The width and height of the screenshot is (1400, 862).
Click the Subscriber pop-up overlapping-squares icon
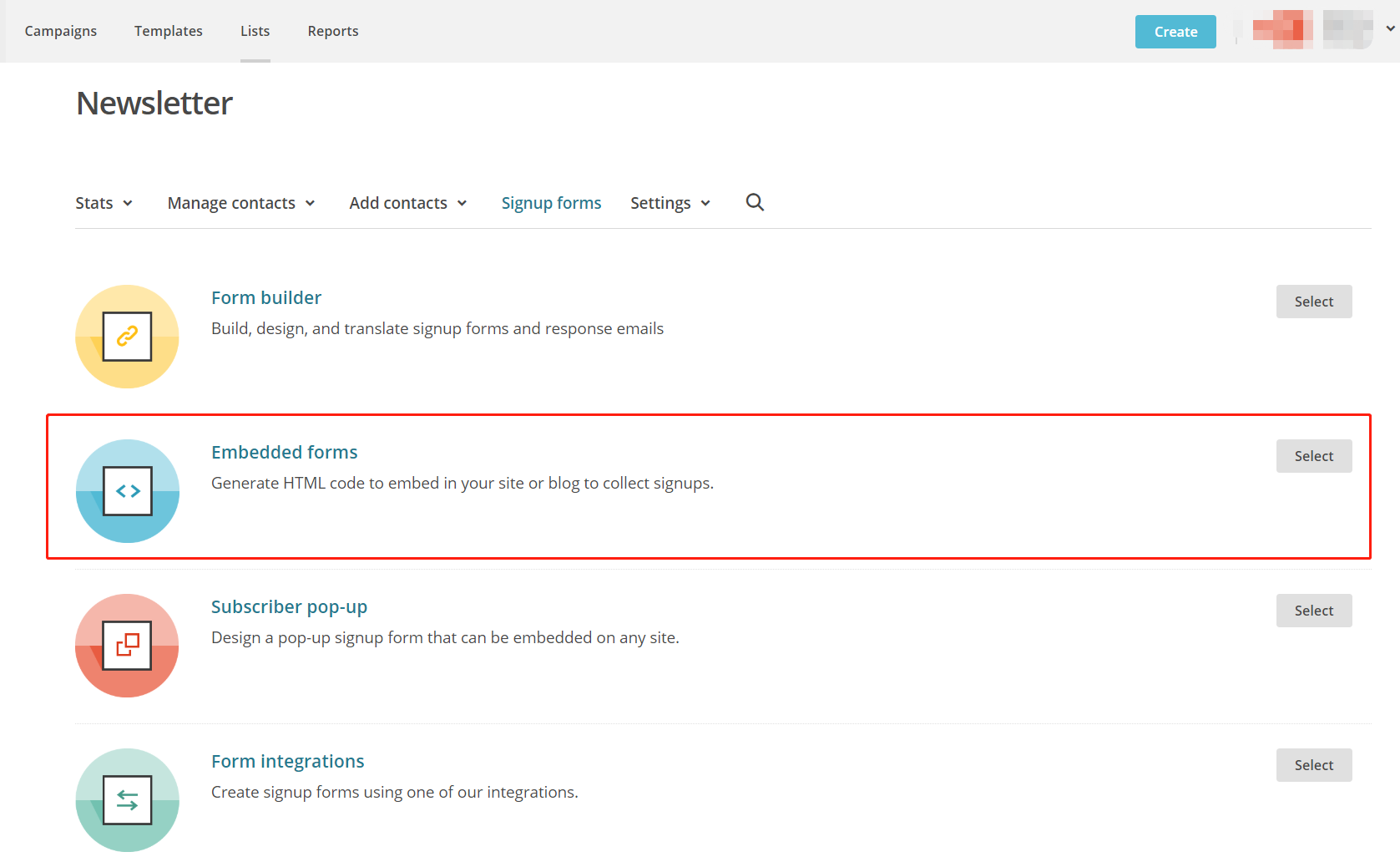tap(127, 646)
